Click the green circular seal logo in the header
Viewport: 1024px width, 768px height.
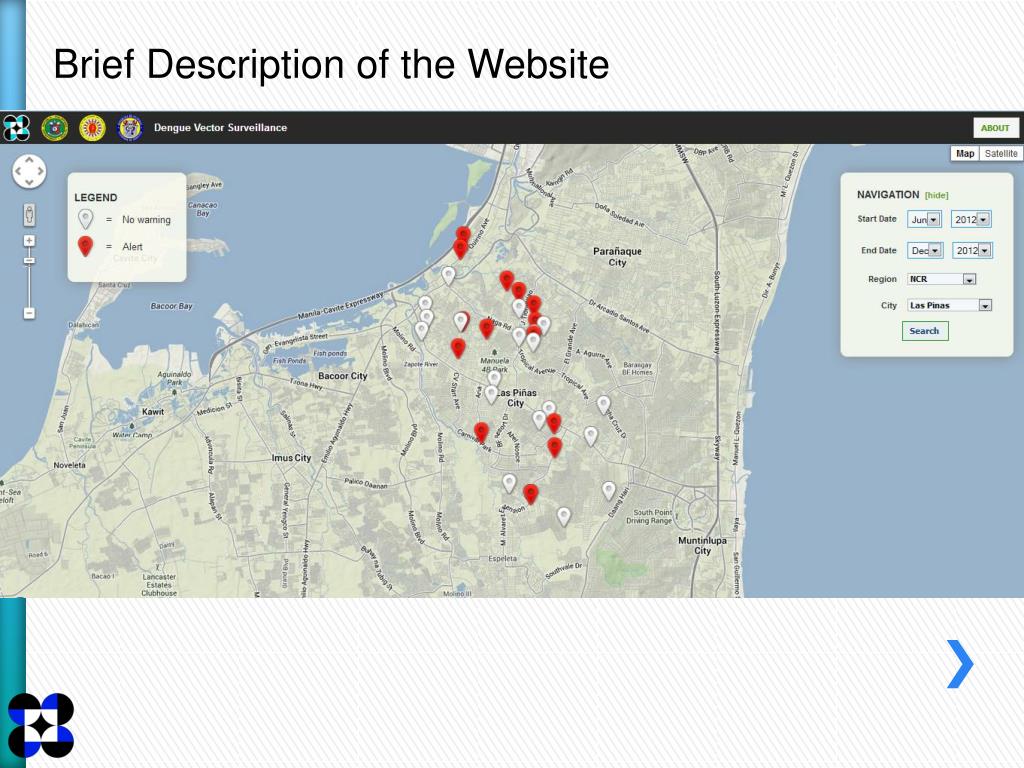tap(54, 127)
